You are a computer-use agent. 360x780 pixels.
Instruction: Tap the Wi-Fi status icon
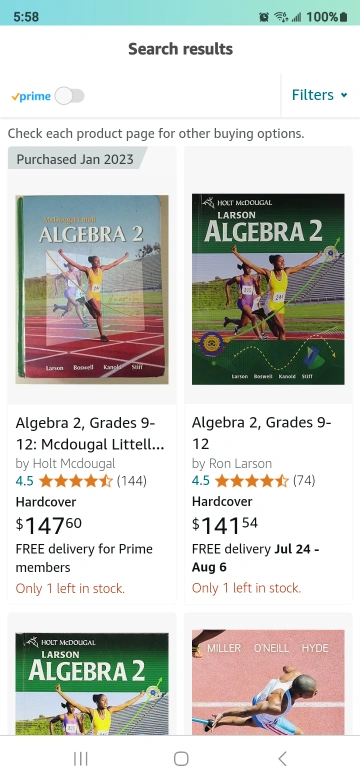(x=281, y=17)
